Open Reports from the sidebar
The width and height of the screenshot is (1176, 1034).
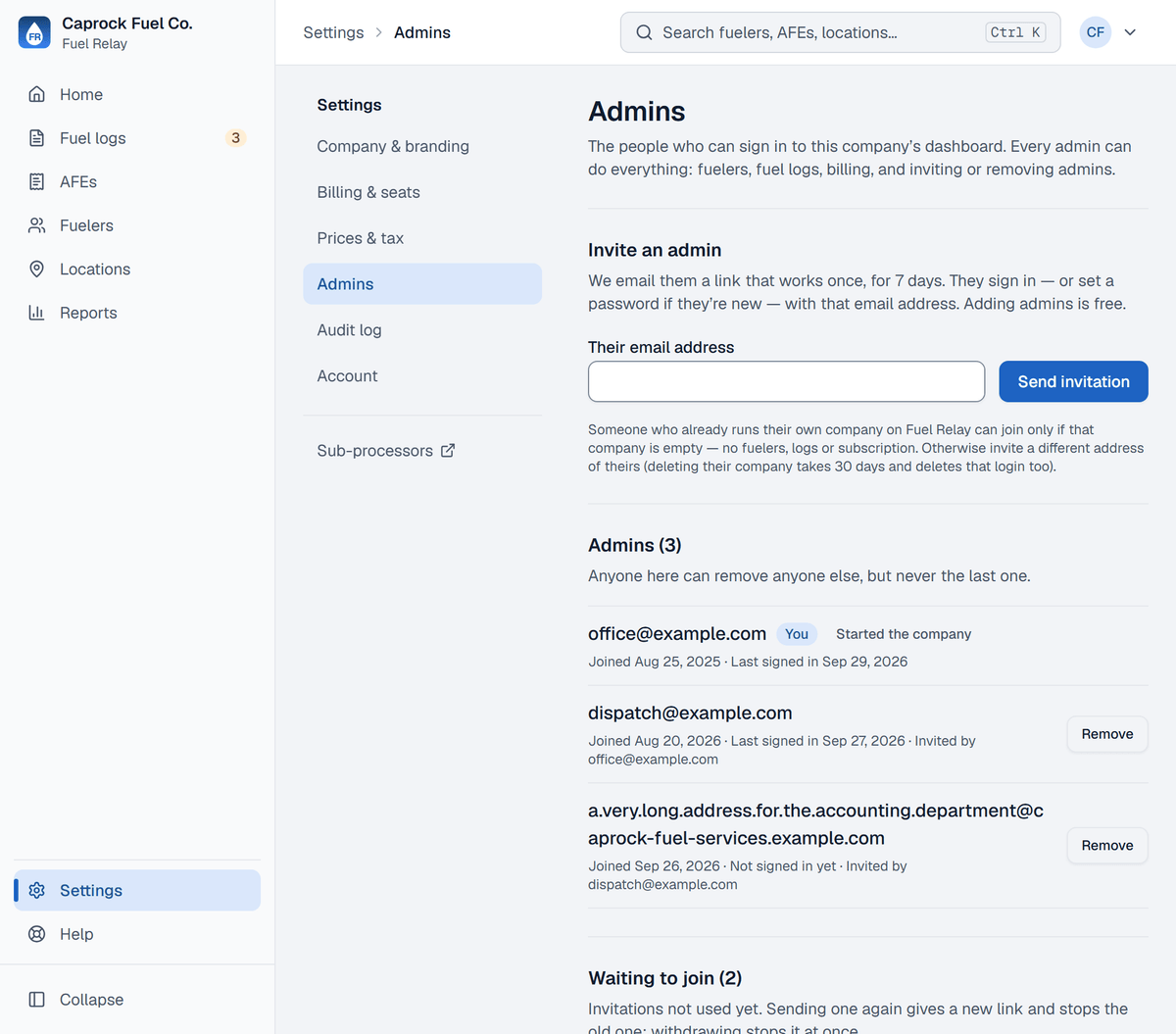(x=137, y=313)
